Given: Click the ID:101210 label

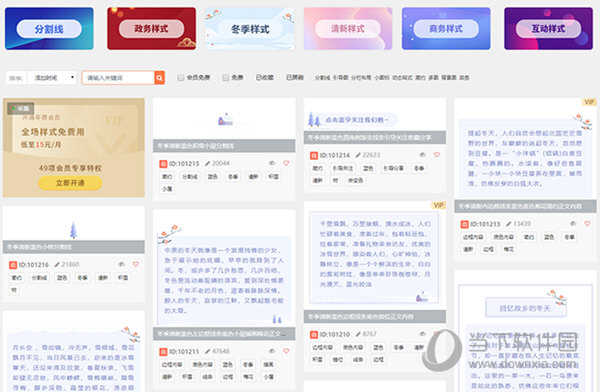Looking at the screenshot, I should click(335, 334).
